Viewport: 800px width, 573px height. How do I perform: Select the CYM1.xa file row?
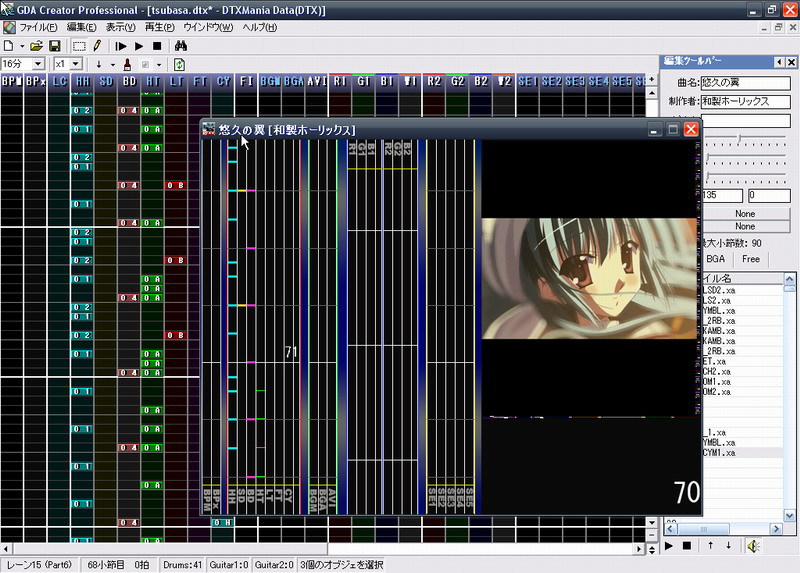(x=742, y=453)
